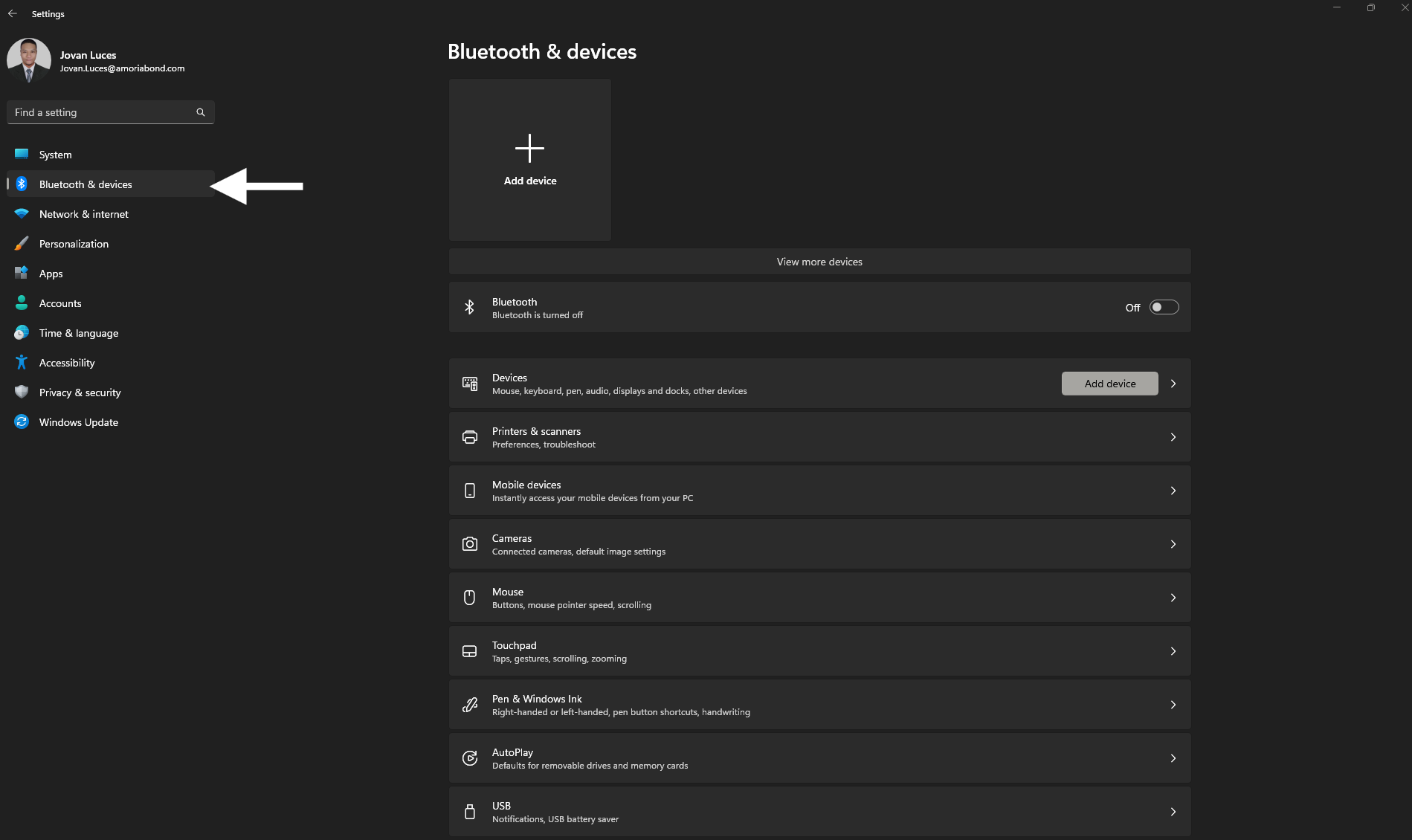1412x840 pixels.
Task: Click the plus icon on Add device tile
Action: [529, 149]
